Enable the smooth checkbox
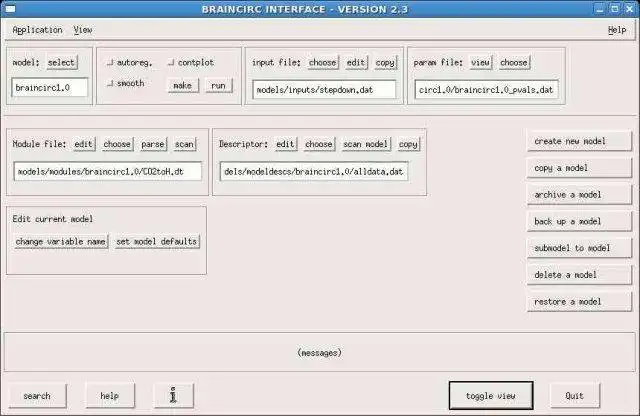The width and height of the screenshot is (640, 416). click(110, 83)
